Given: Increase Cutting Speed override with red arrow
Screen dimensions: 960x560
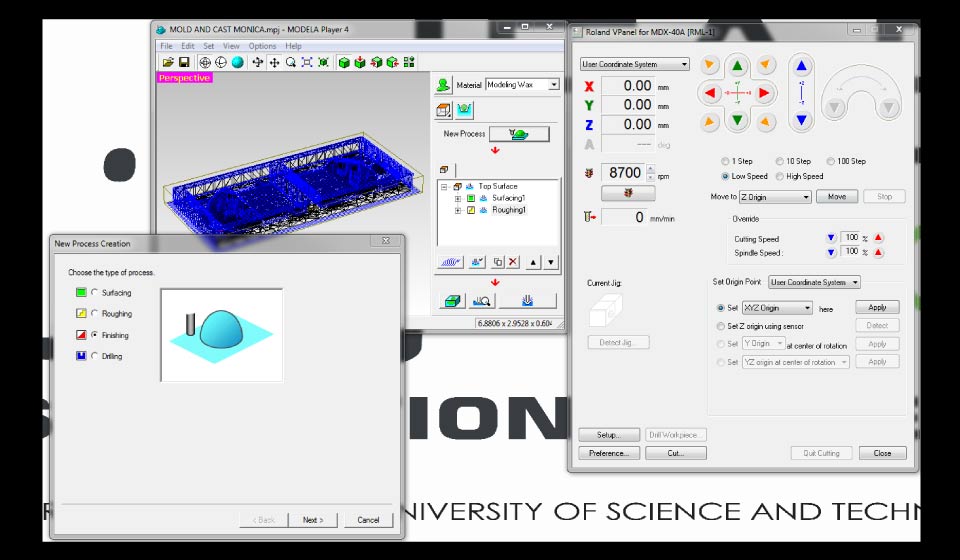Looking at the screenshot, I should (878, 237).
